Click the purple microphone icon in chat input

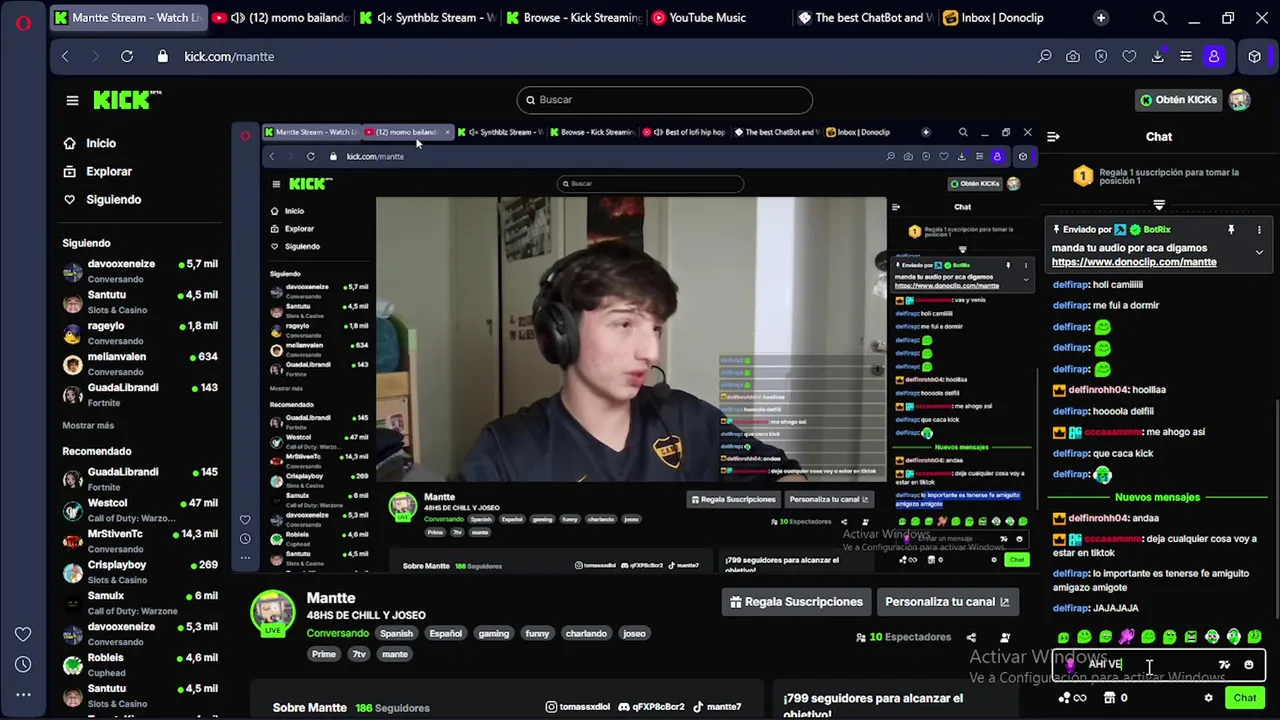coord(1070,665)
